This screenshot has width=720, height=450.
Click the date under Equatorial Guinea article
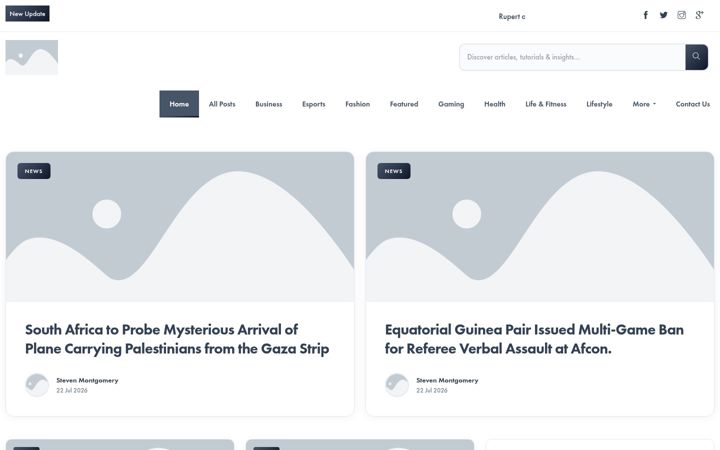pyautogui.click(x=432, y=390)
